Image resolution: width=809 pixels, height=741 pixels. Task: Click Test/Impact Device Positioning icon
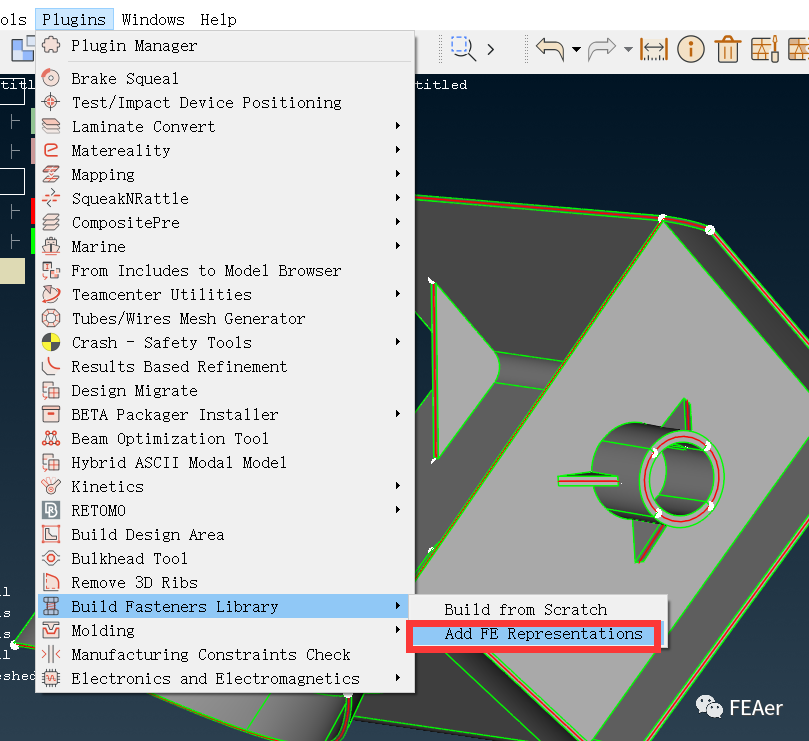tap(51, 102)
